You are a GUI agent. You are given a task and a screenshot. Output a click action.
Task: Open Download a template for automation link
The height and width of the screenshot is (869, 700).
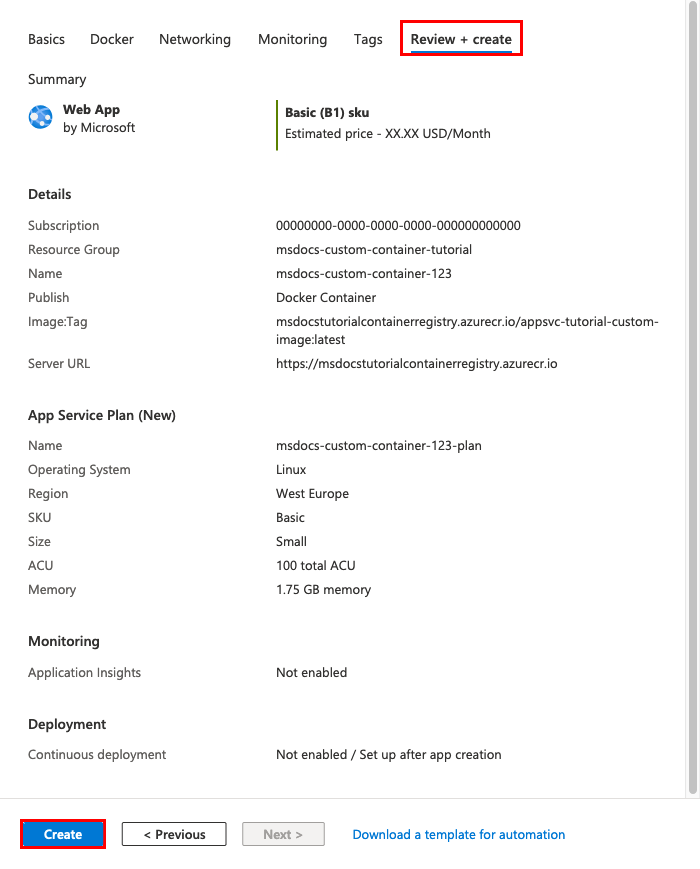[x=459, y=835]
